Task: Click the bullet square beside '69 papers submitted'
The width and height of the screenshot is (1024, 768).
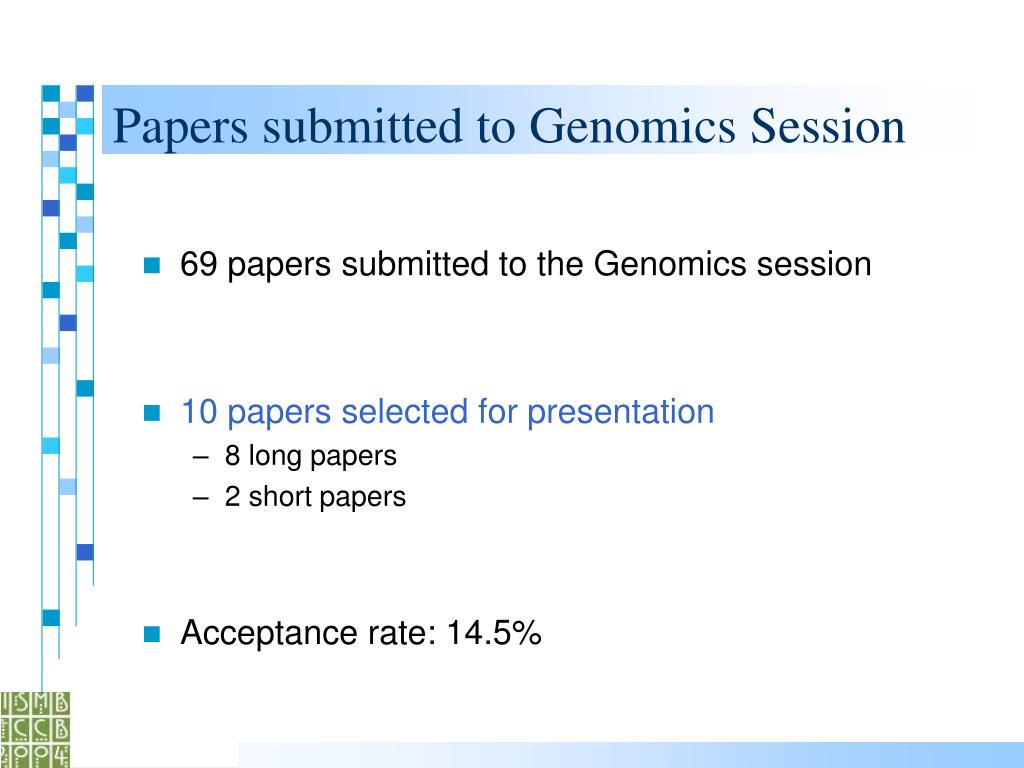Action: [x=152, y=265]
